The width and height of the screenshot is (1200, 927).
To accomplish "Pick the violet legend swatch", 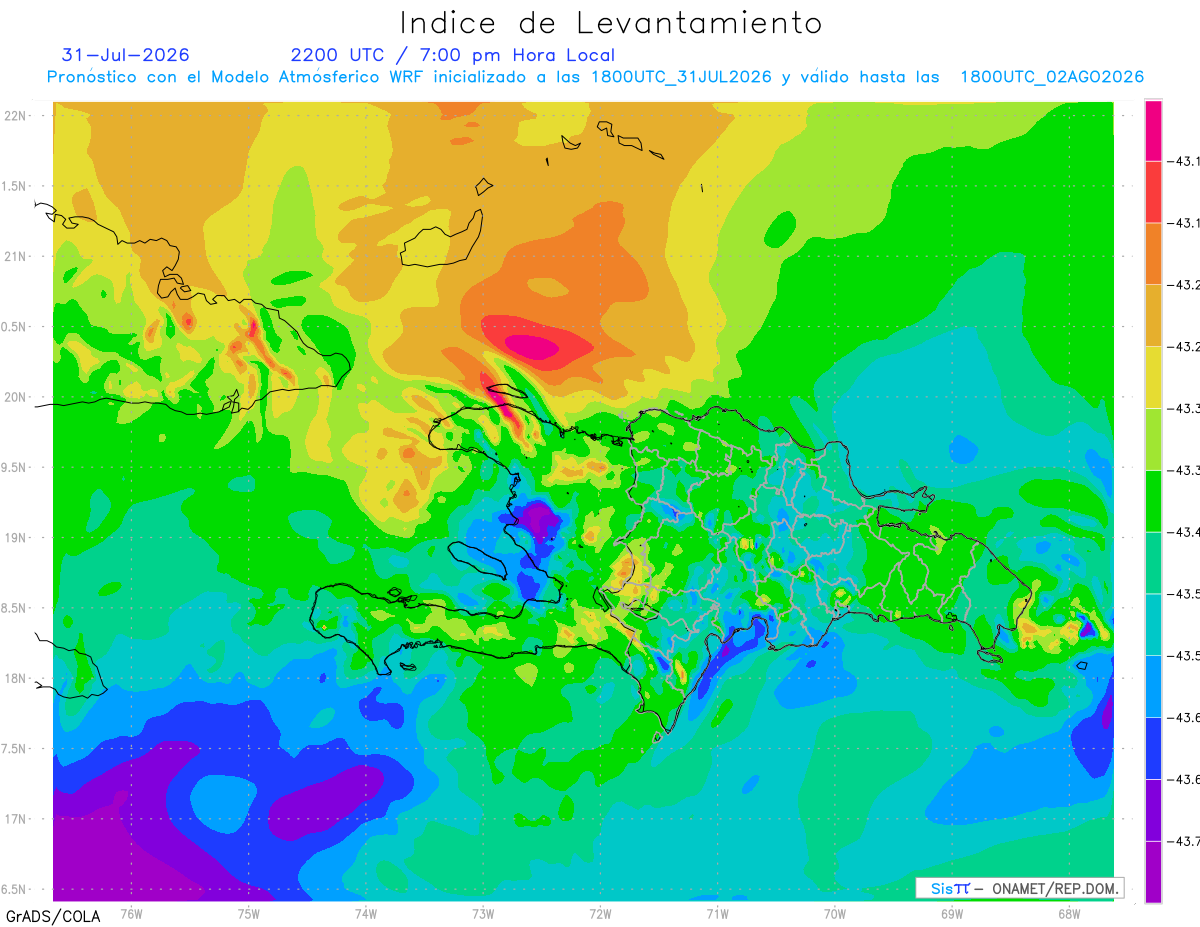I will 1153,810.
